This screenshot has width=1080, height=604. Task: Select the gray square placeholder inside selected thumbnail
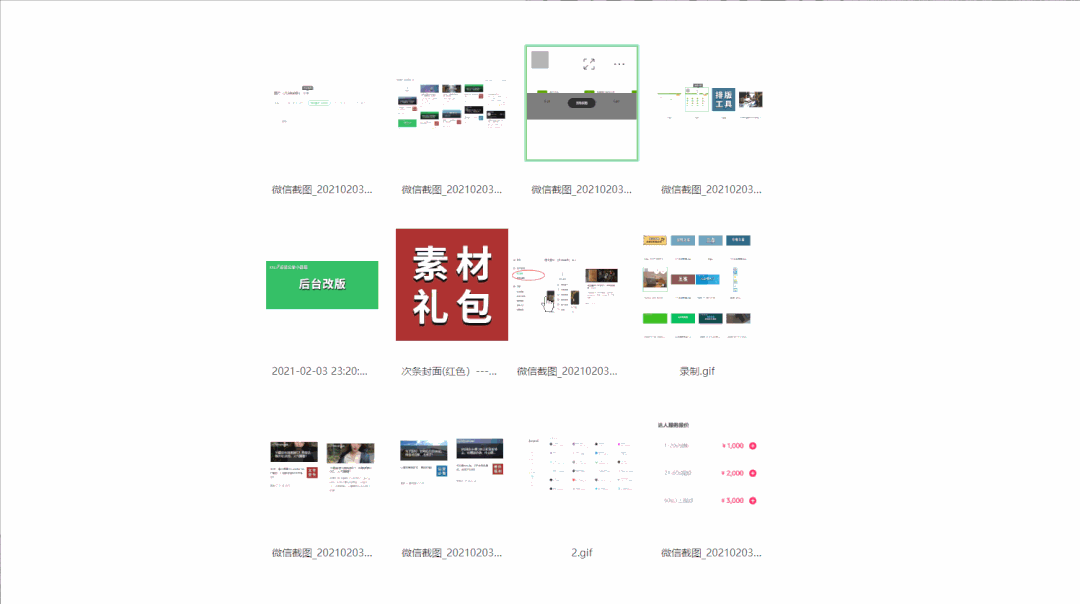coord(540,62)
